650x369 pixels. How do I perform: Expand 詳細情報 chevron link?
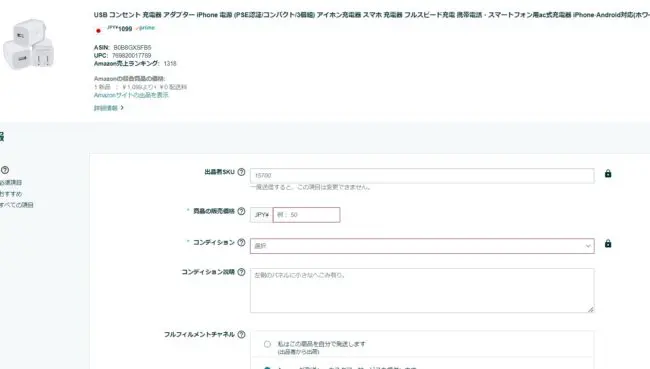pyautogui.click(x=109, y=108)
